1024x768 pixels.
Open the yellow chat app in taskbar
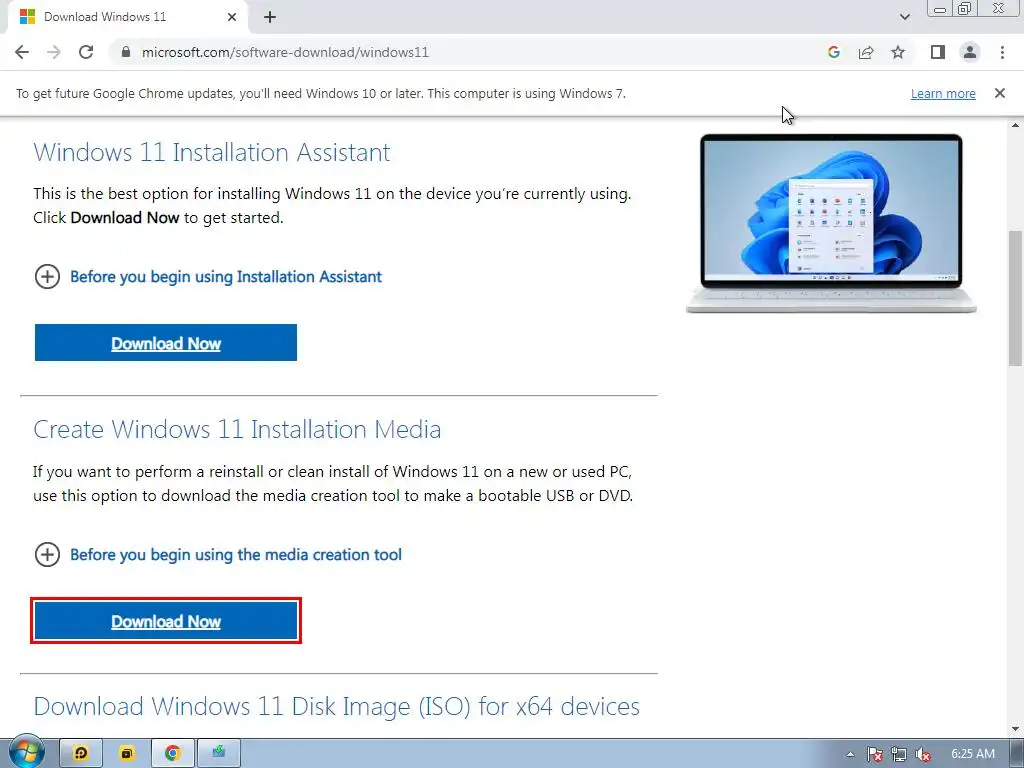click(x=81, y=753)
